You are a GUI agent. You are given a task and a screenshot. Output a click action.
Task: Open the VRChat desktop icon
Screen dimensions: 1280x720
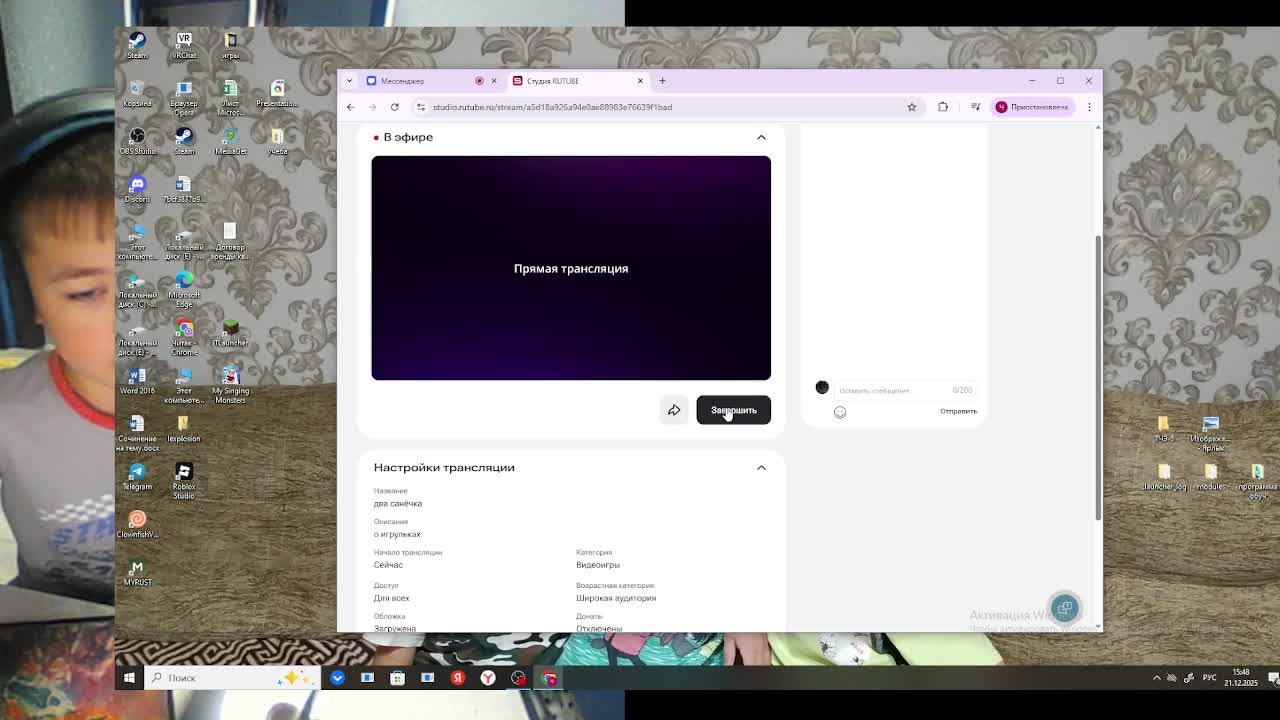184,44
